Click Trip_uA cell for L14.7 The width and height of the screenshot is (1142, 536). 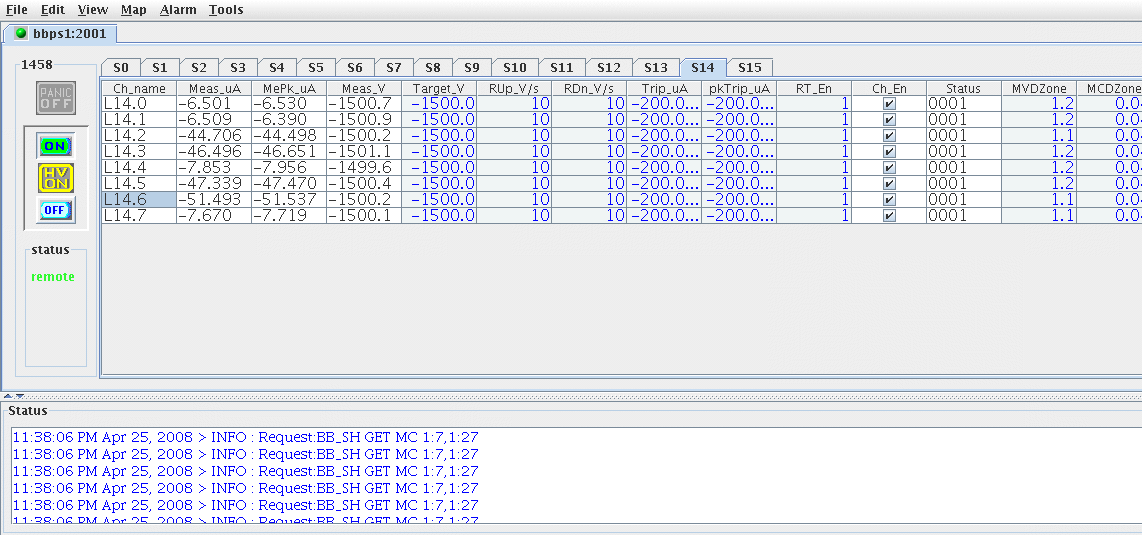pyautogui.click(x=664, y=216)
